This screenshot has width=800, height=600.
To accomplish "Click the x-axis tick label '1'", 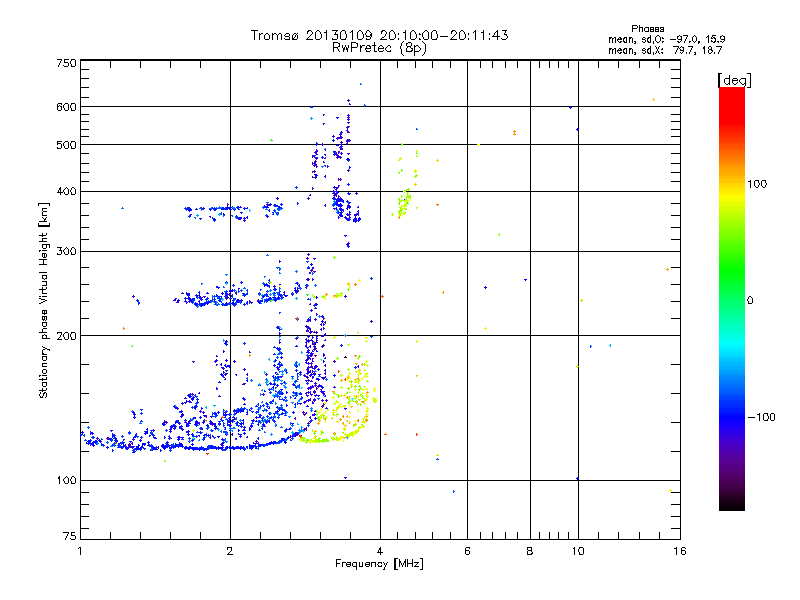I will [80, 551].
